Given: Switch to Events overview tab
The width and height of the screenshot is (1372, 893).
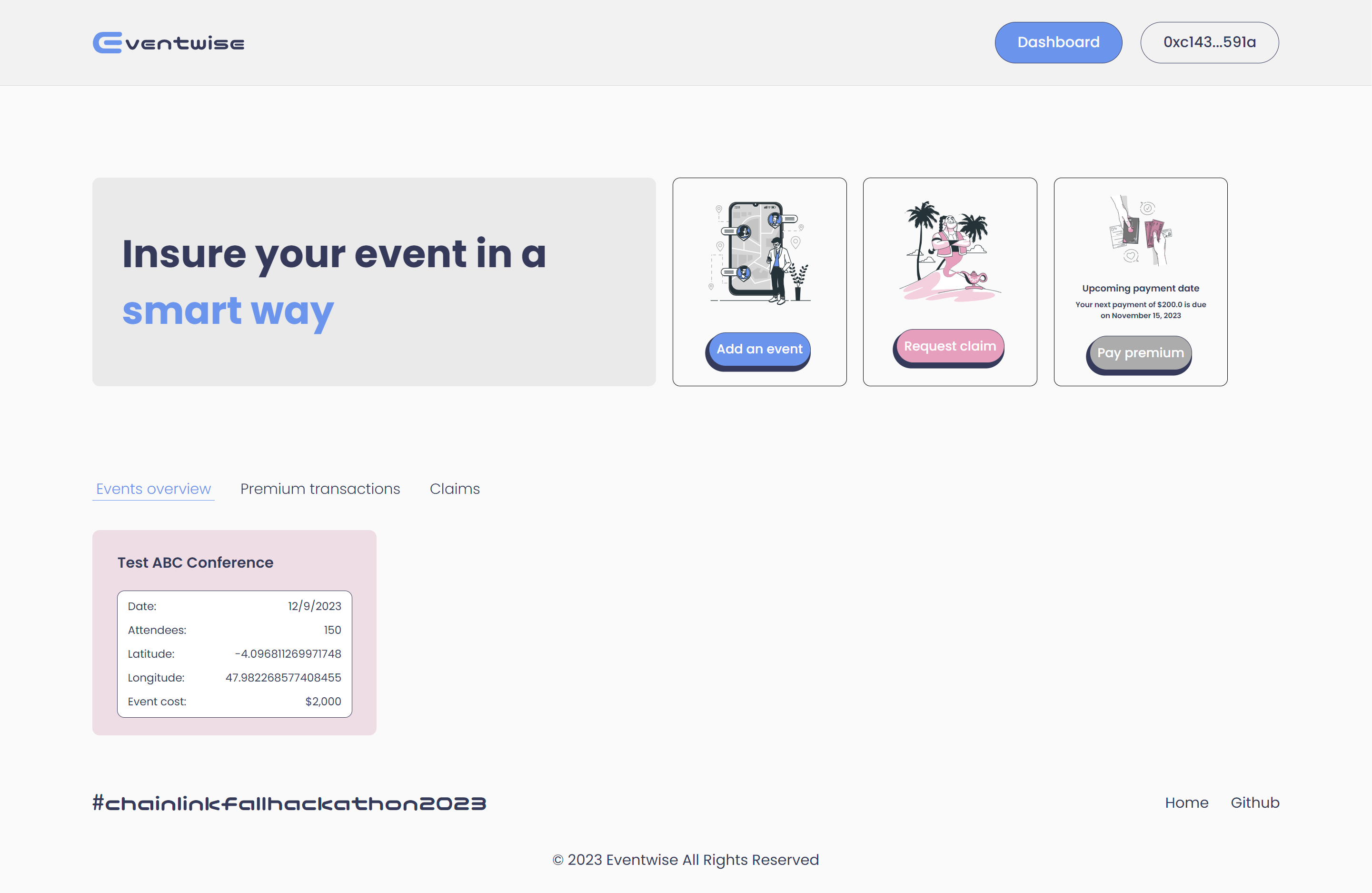Looking at the screenshot, I should click(153, 489).
